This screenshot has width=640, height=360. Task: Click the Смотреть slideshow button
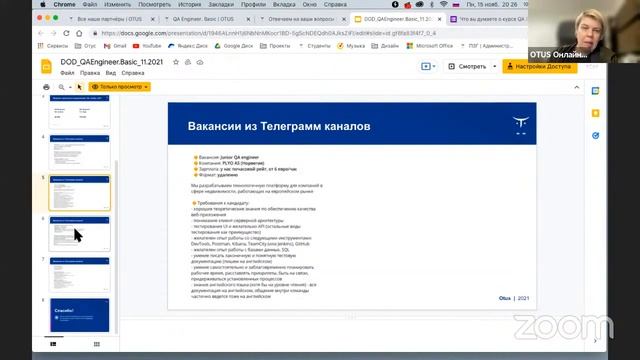click(467, 66)
